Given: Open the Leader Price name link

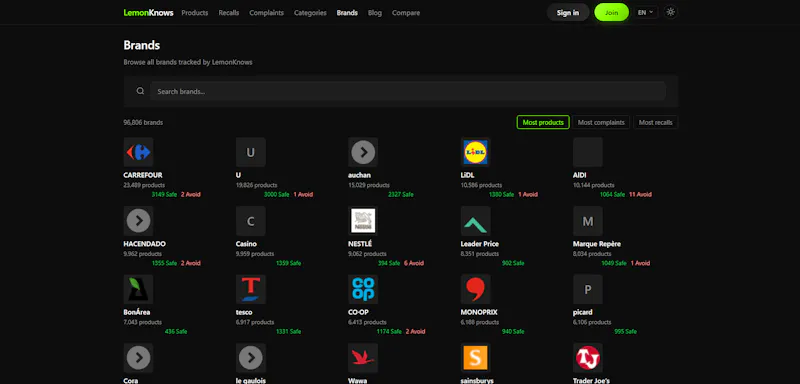Looking at the screenshot, I should [x=480, y=244].
